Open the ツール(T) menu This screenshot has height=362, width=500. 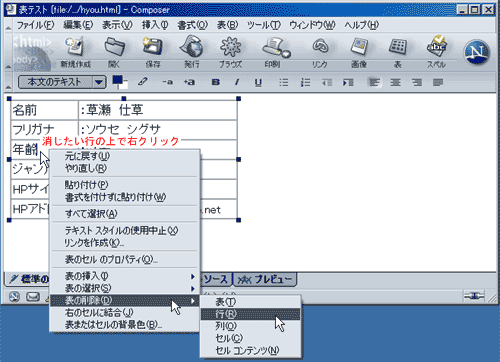(264, 25)
